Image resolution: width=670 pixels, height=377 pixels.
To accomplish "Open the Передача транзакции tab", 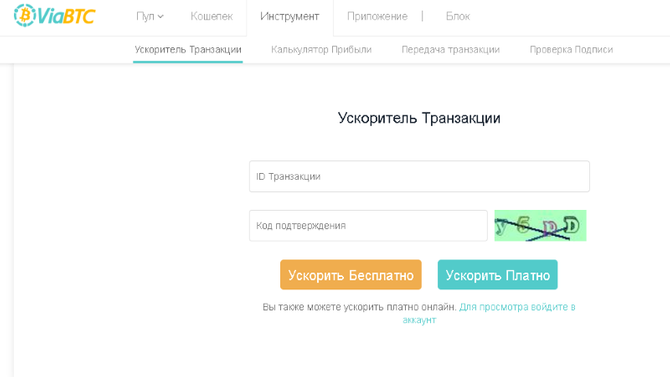I will [x=450, y=50].
